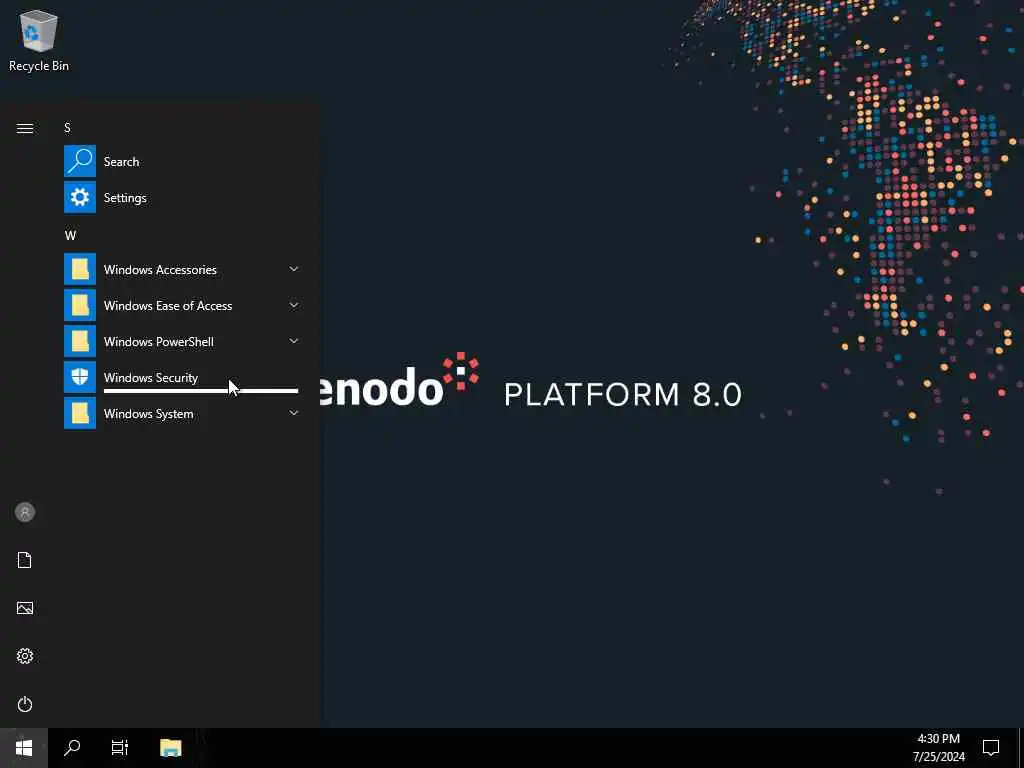The image size is (1024, 768).
Task: Open taskbar Search magnifier
Action: [72, 748]
